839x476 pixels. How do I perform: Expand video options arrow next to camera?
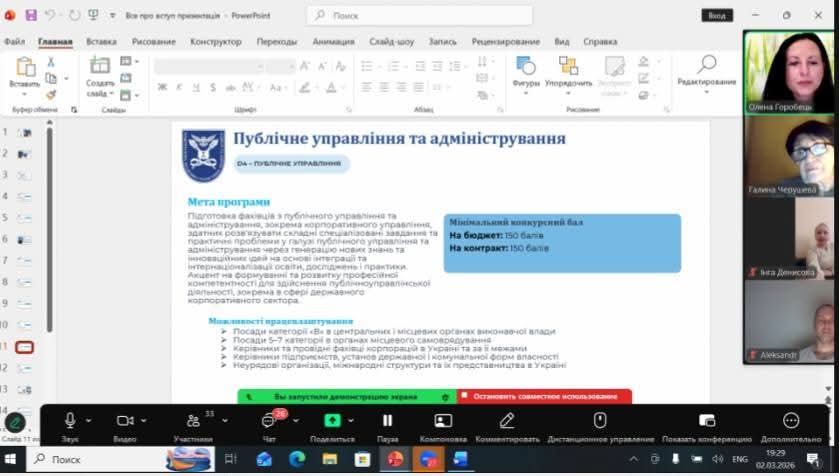point(145,421)
